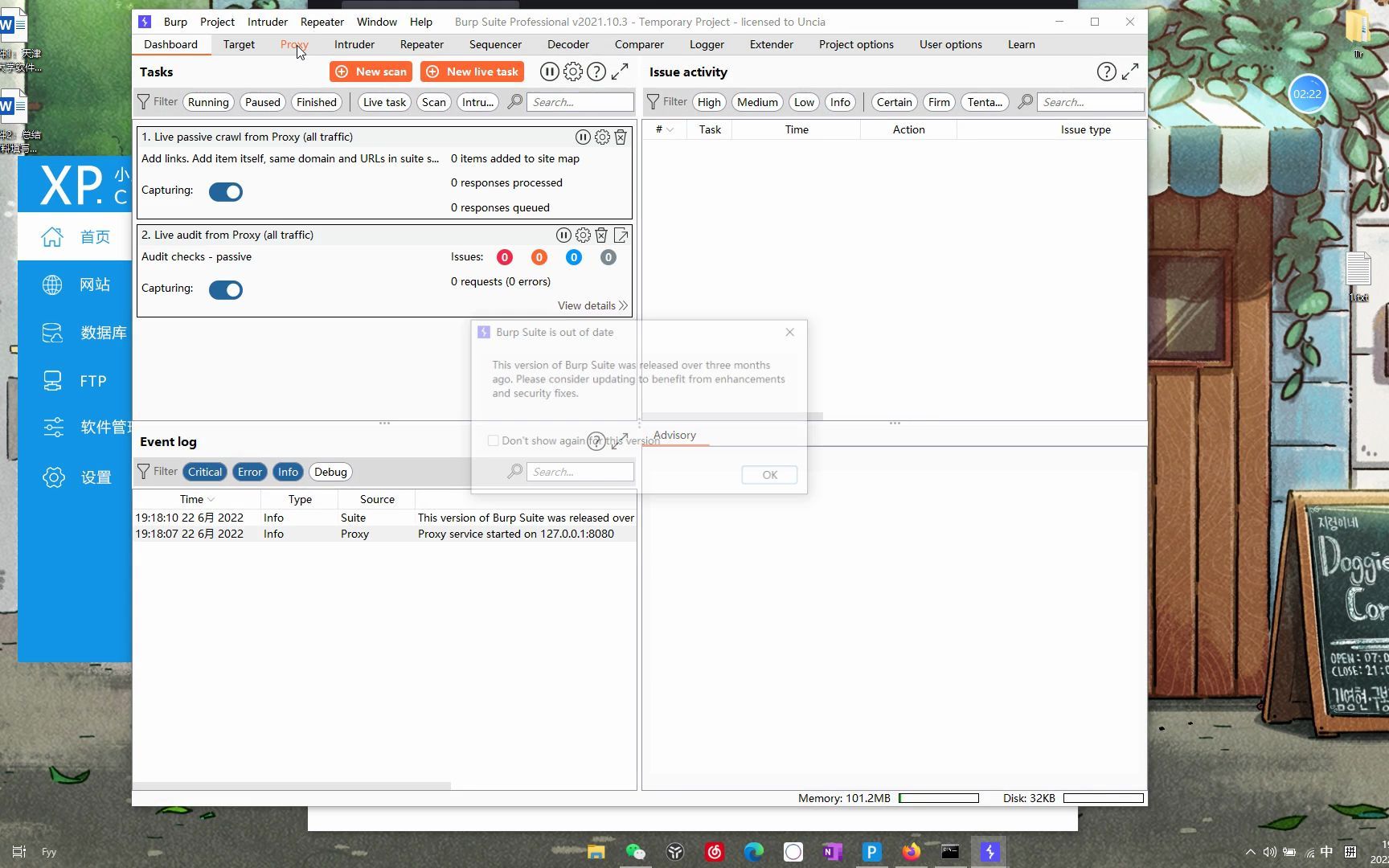Filter issues by Medium severity
1389x868 pixels.
(x=757, y=102)
